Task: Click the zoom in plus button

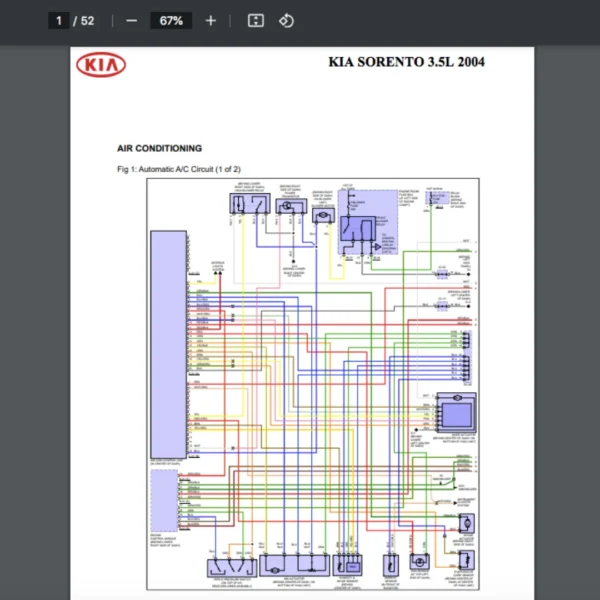Action: pos(210,21)
